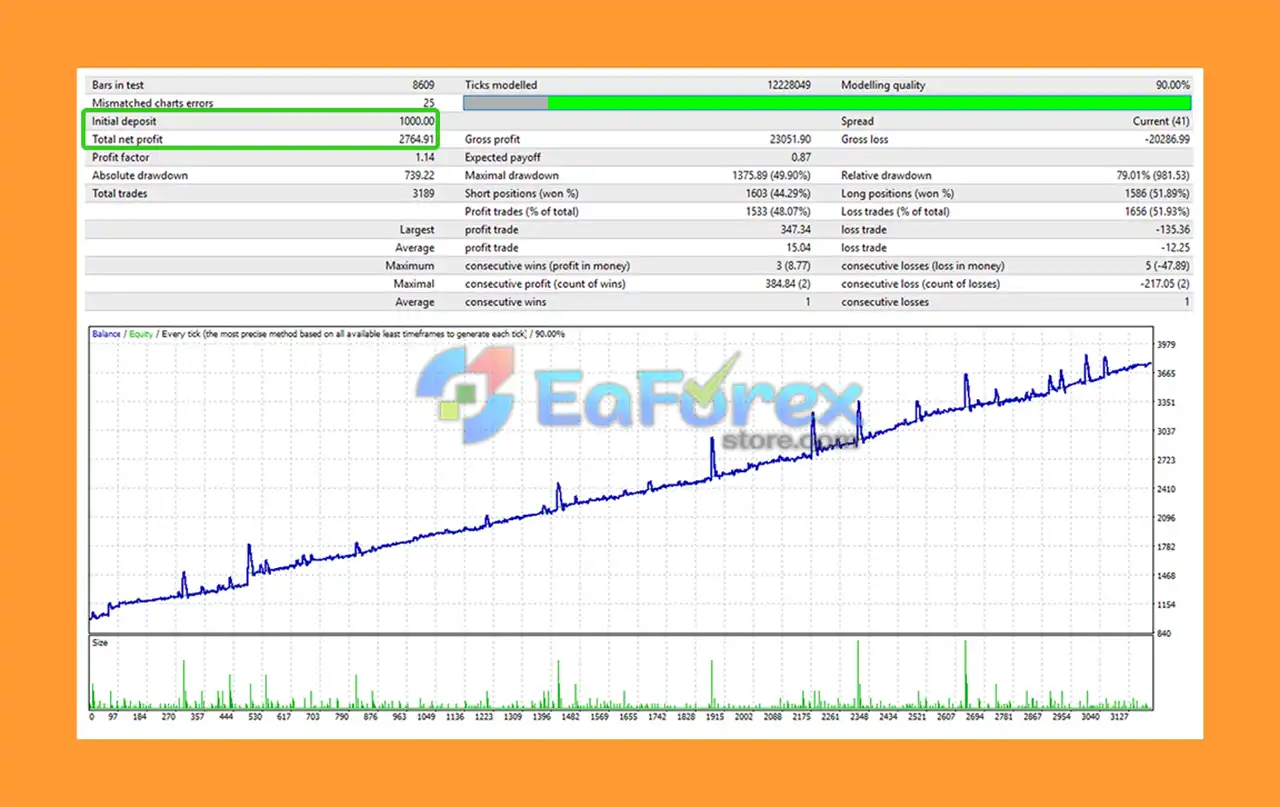Click the average consecutive losses value 1
The width and height of the screenshot is (1280, 807).
pyautogui.click(x=1187, y=302)
